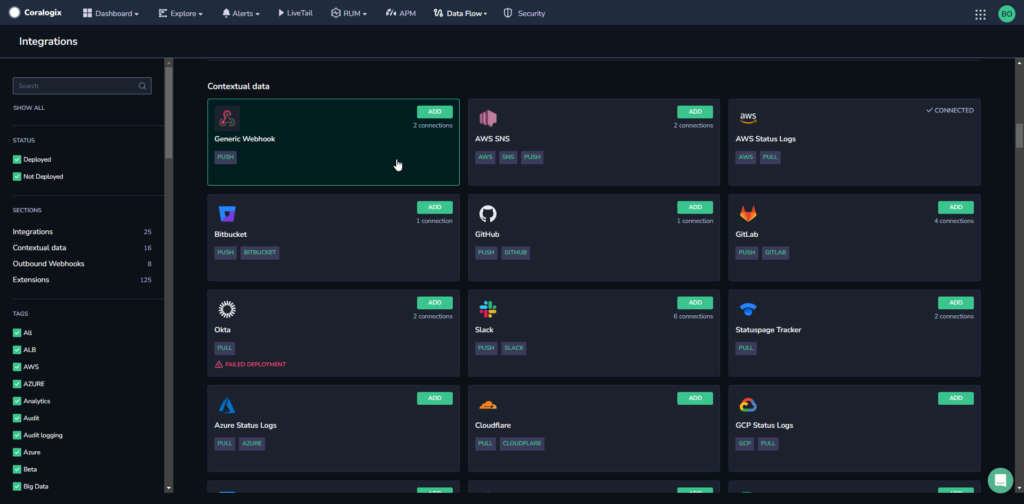Open the BO user avatar menu
This screenshot has height=504, width=1024.
[x=1006, y=14]
